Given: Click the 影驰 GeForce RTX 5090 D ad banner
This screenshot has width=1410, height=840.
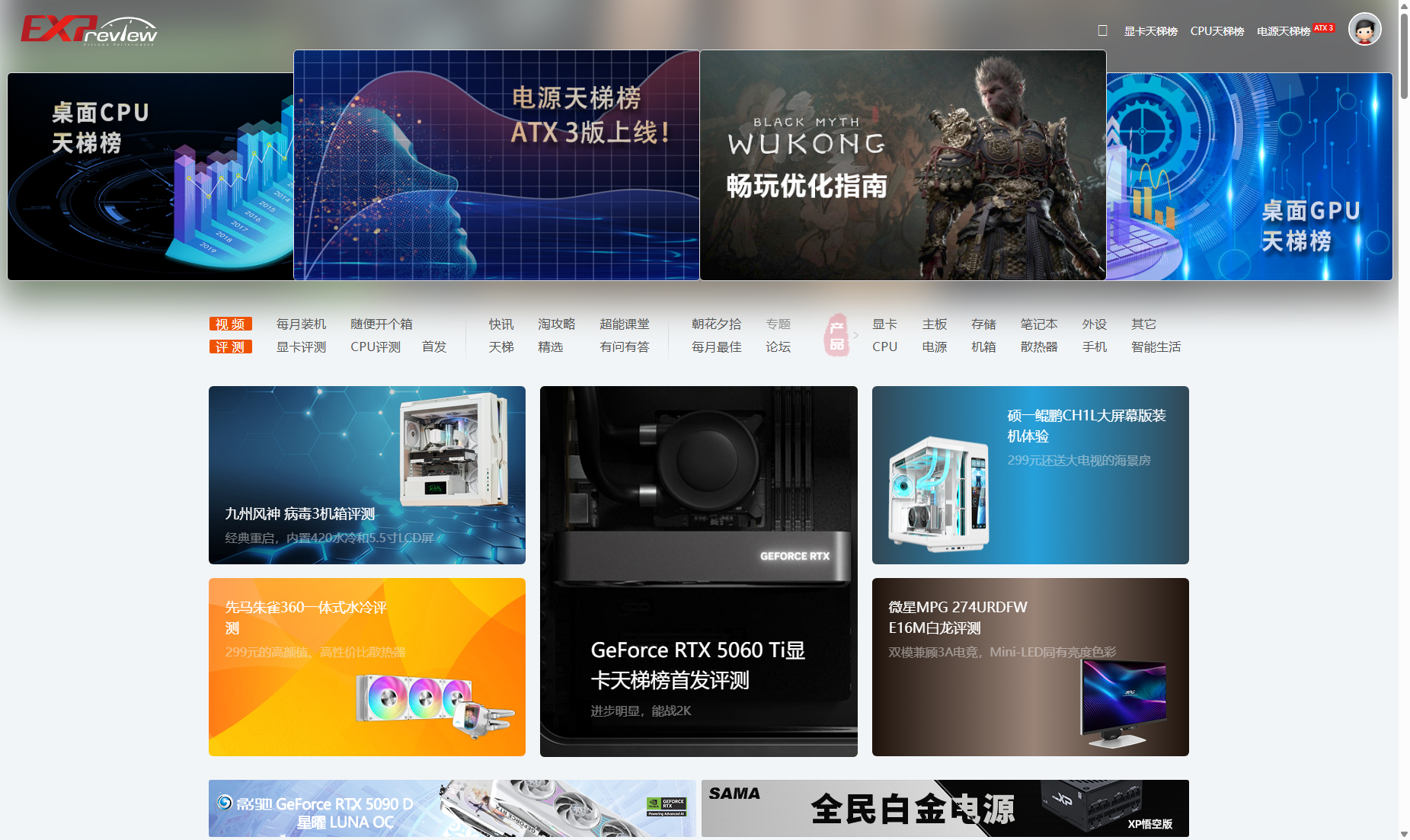Looking at the screenshot, I should (x=452, y=808).
